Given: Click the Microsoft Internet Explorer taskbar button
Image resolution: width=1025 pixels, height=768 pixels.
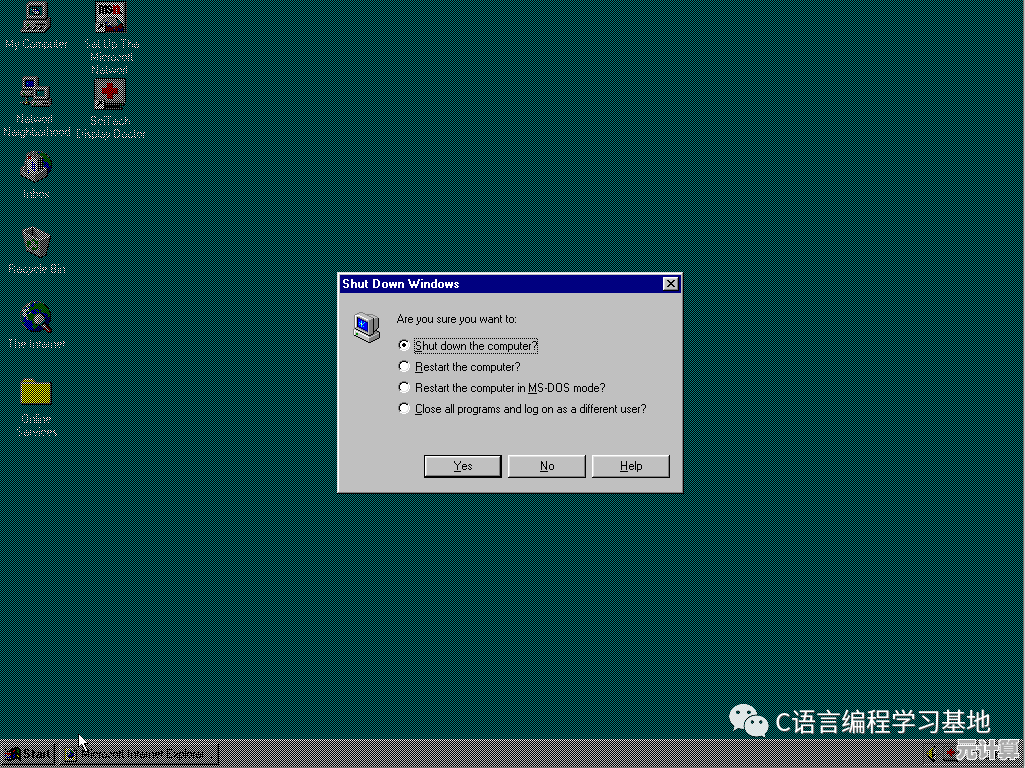Looking at the screenshot, I should tap(140, 754).
